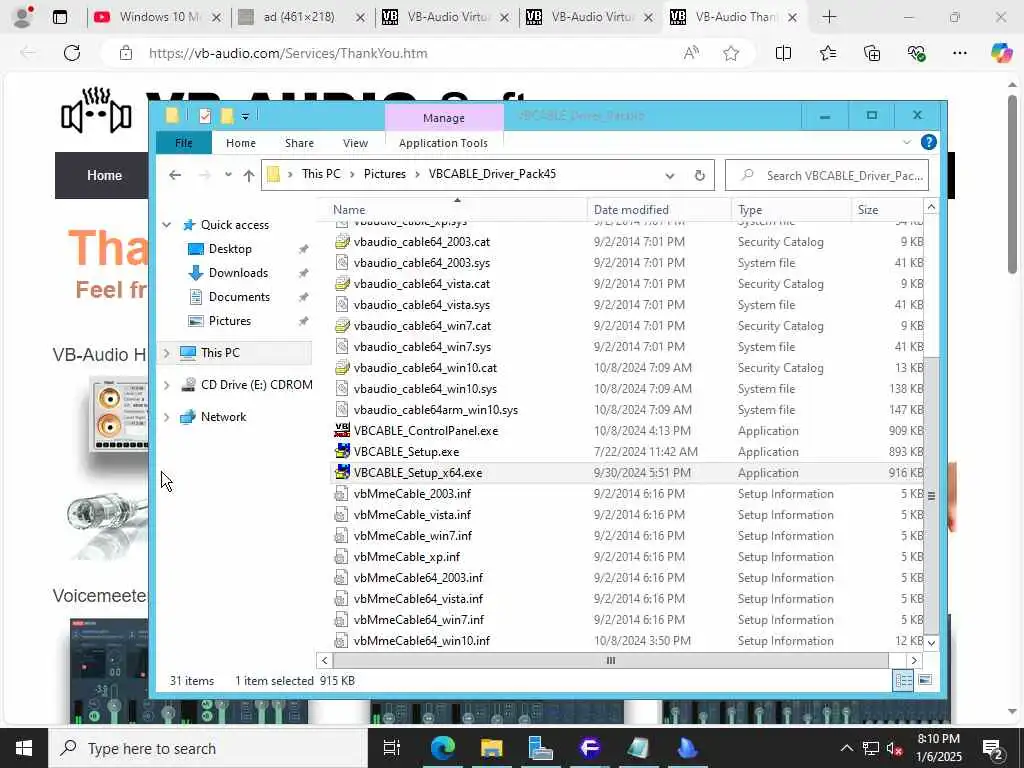The height and width of the screenshot is (768, 1024).
Task: Open Edge Settings and more ellipsis
Action: pos(959,53)
